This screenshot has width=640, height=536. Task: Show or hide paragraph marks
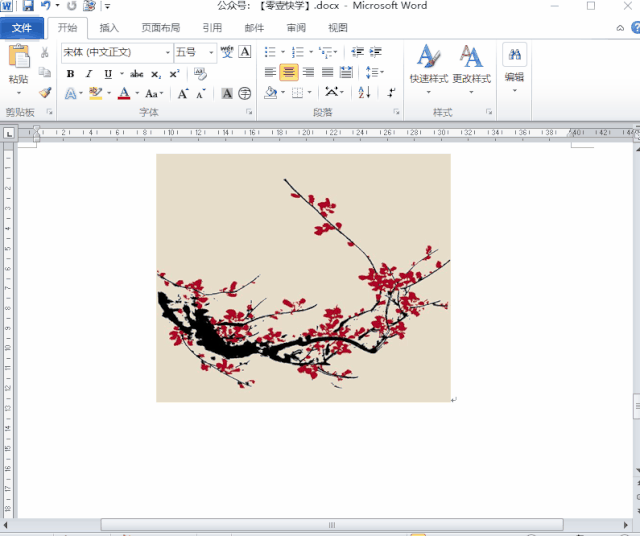point(391,93)
